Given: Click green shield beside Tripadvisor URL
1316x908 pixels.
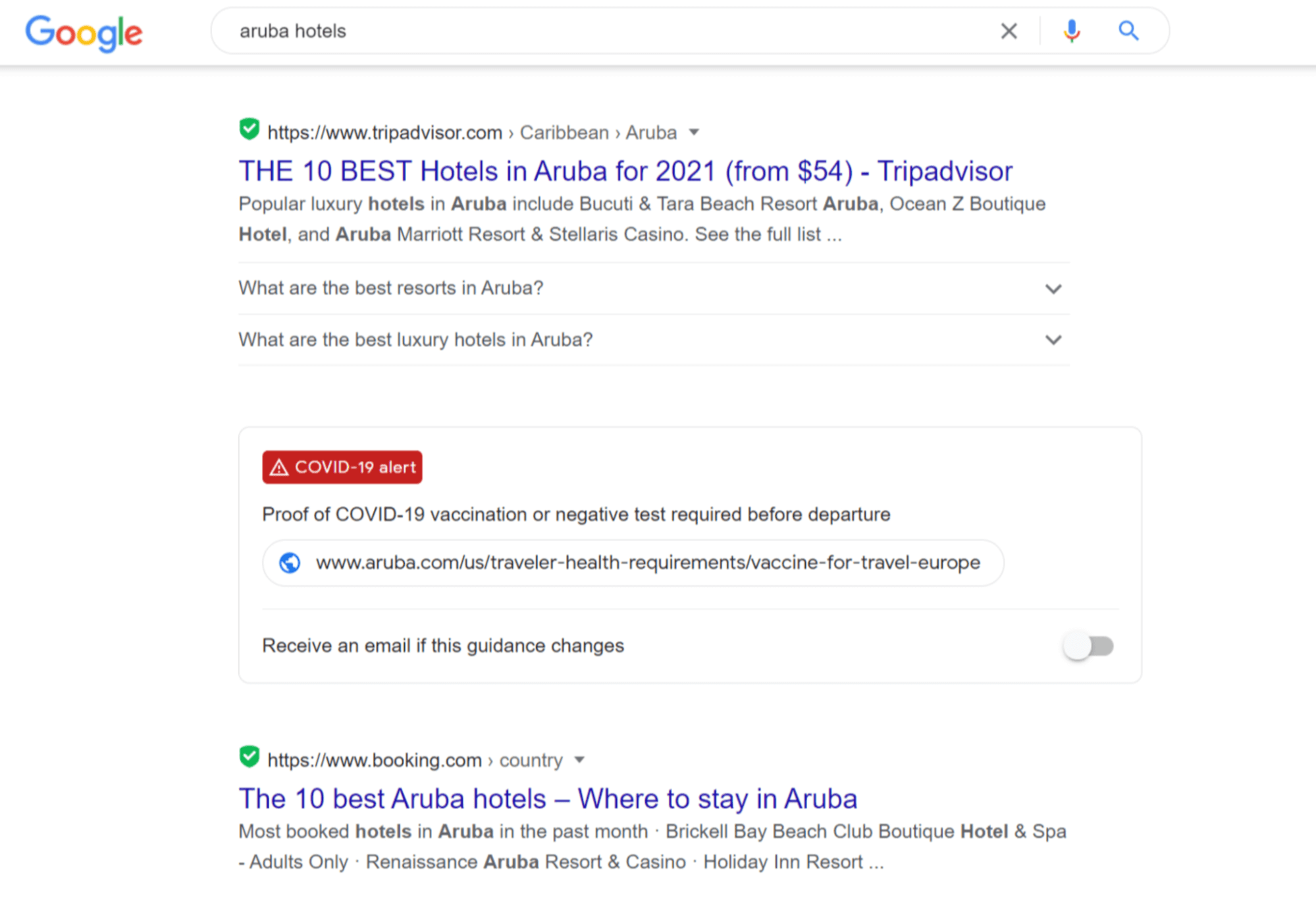Looking at the screenshot, I should pyautogui.click(x=249, y=129).
